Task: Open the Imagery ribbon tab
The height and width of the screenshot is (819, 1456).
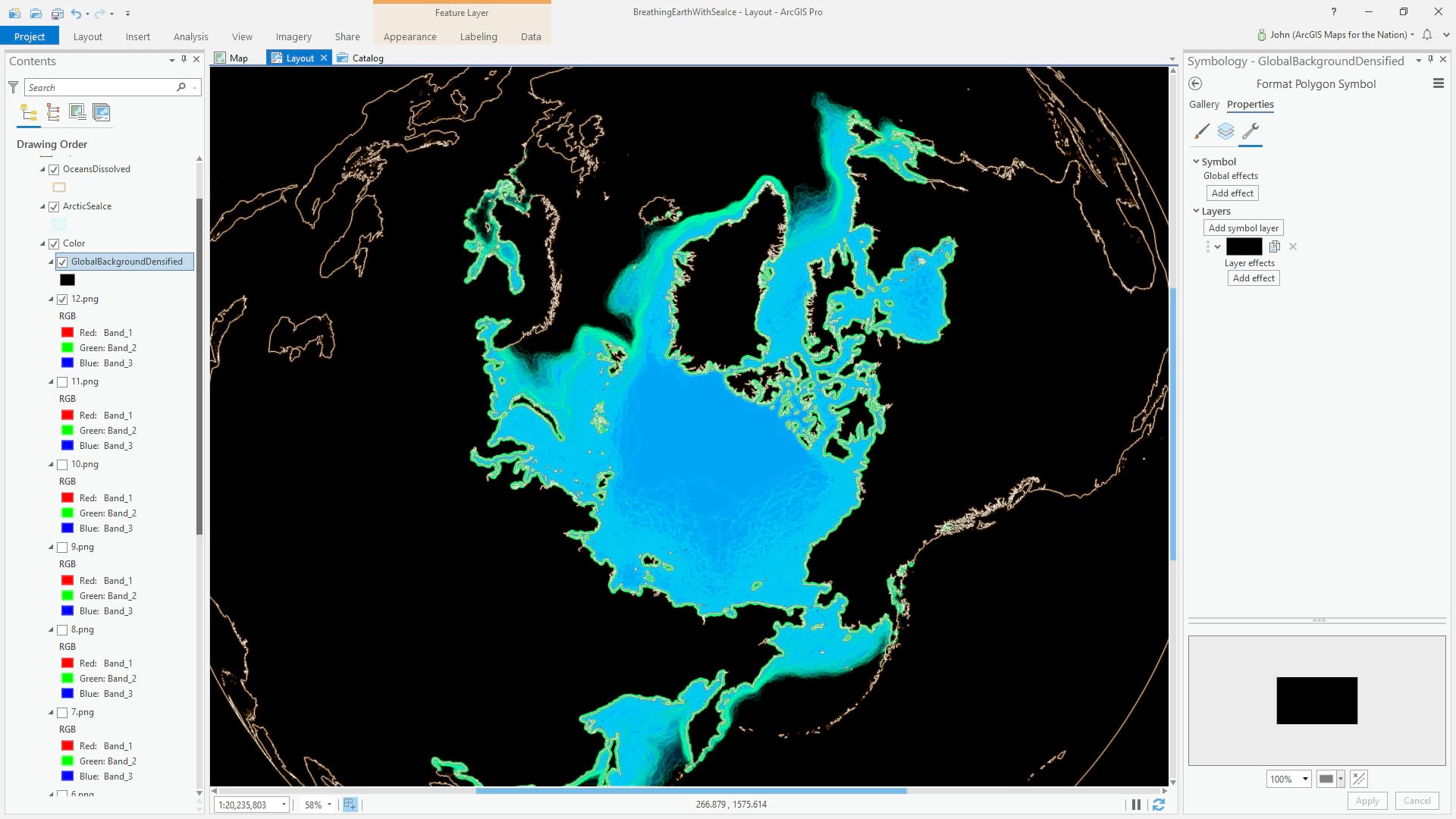Action: tap(293, 36)
